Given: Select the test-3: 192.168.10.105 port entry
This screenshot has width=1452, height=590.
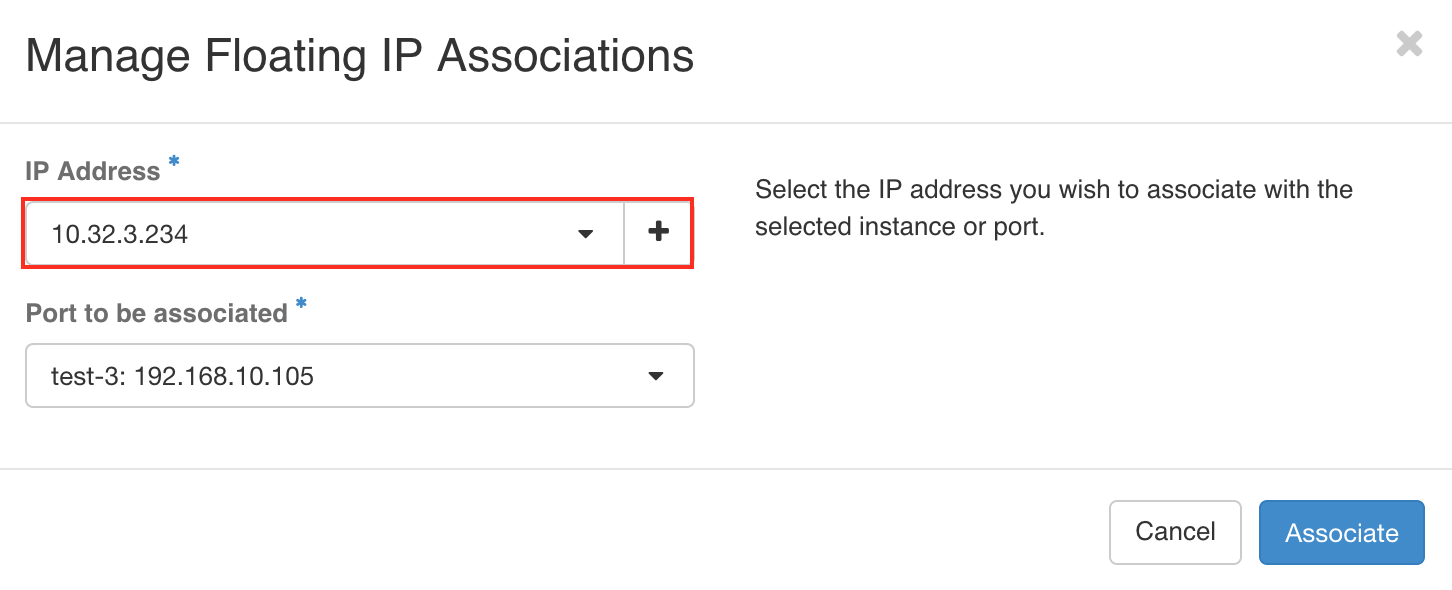Looking at the screenshot, I should tap(360, 376).
